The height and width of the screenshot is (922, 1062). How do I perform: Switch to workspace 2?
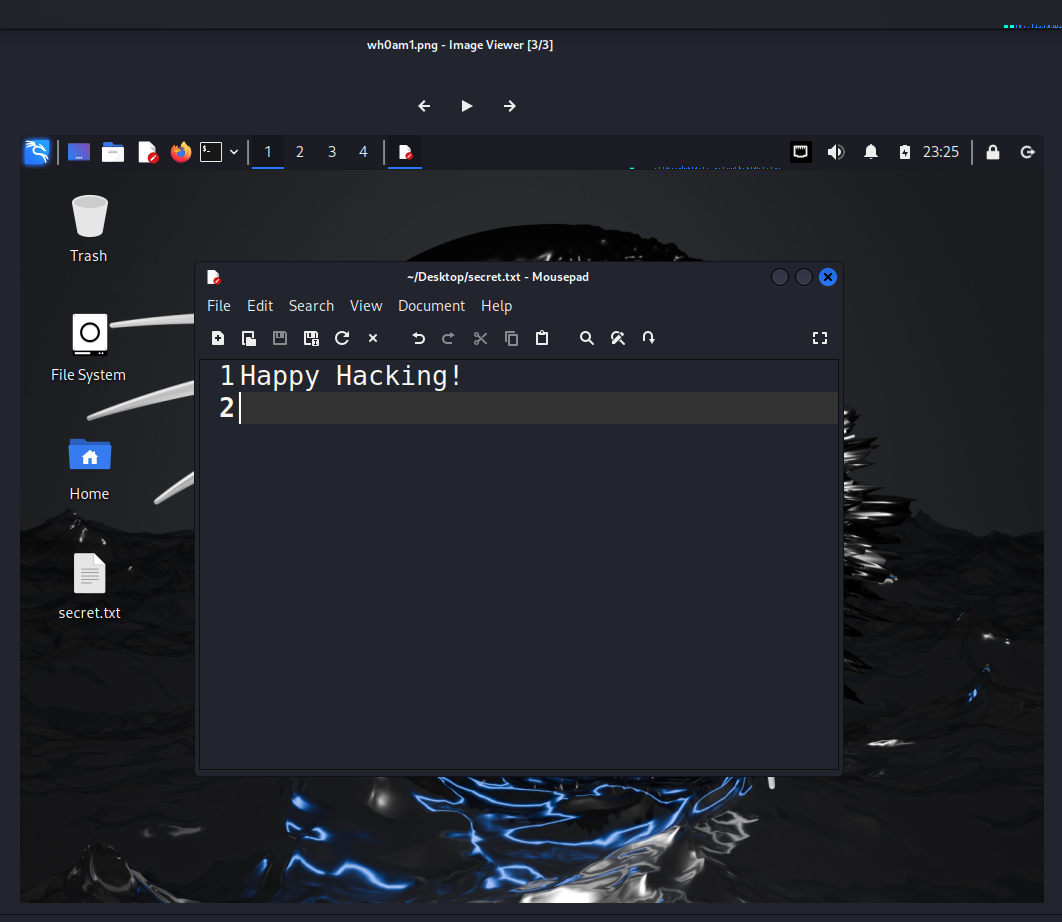click(299, 152)
